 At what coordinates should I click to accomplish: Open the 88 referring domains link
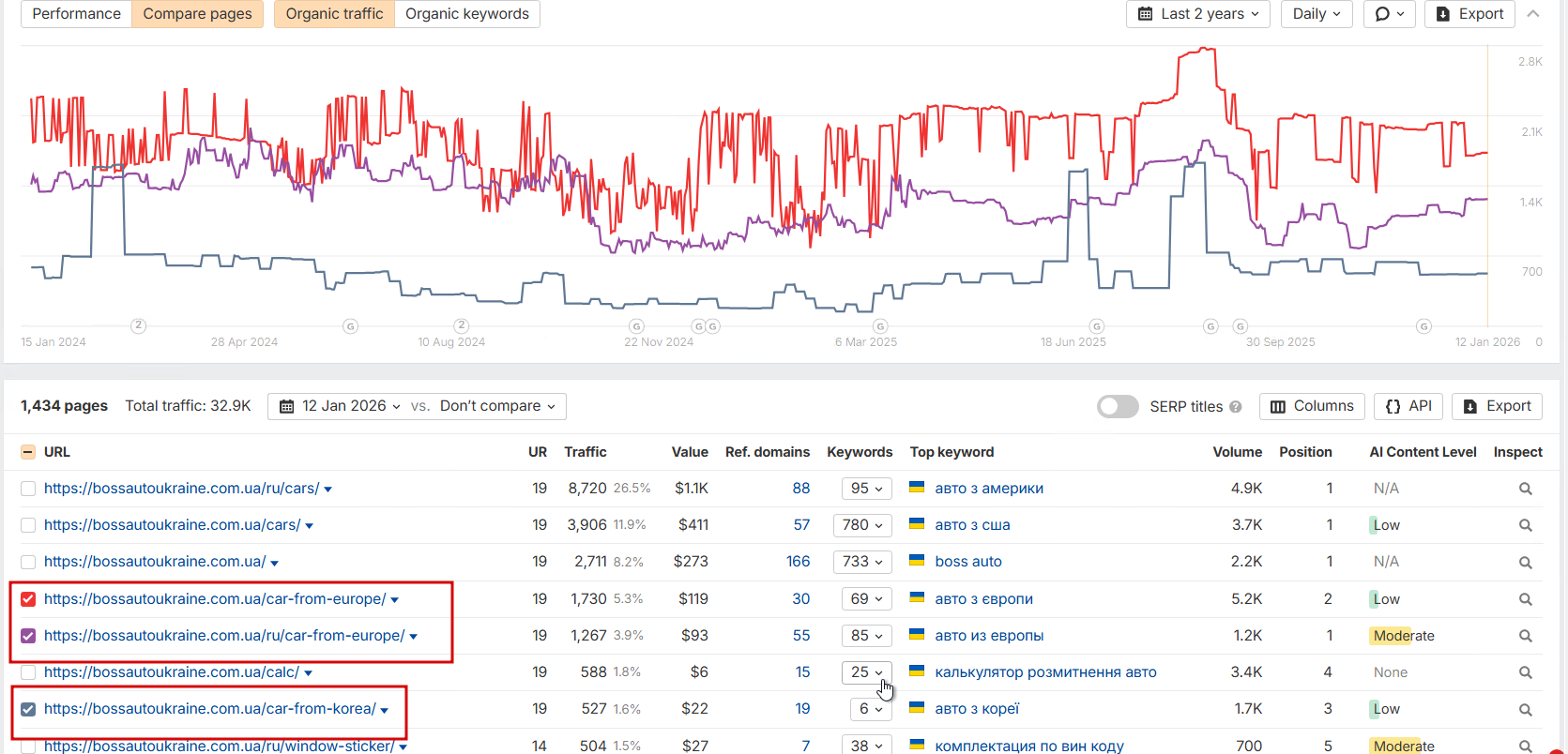[800, 489]
